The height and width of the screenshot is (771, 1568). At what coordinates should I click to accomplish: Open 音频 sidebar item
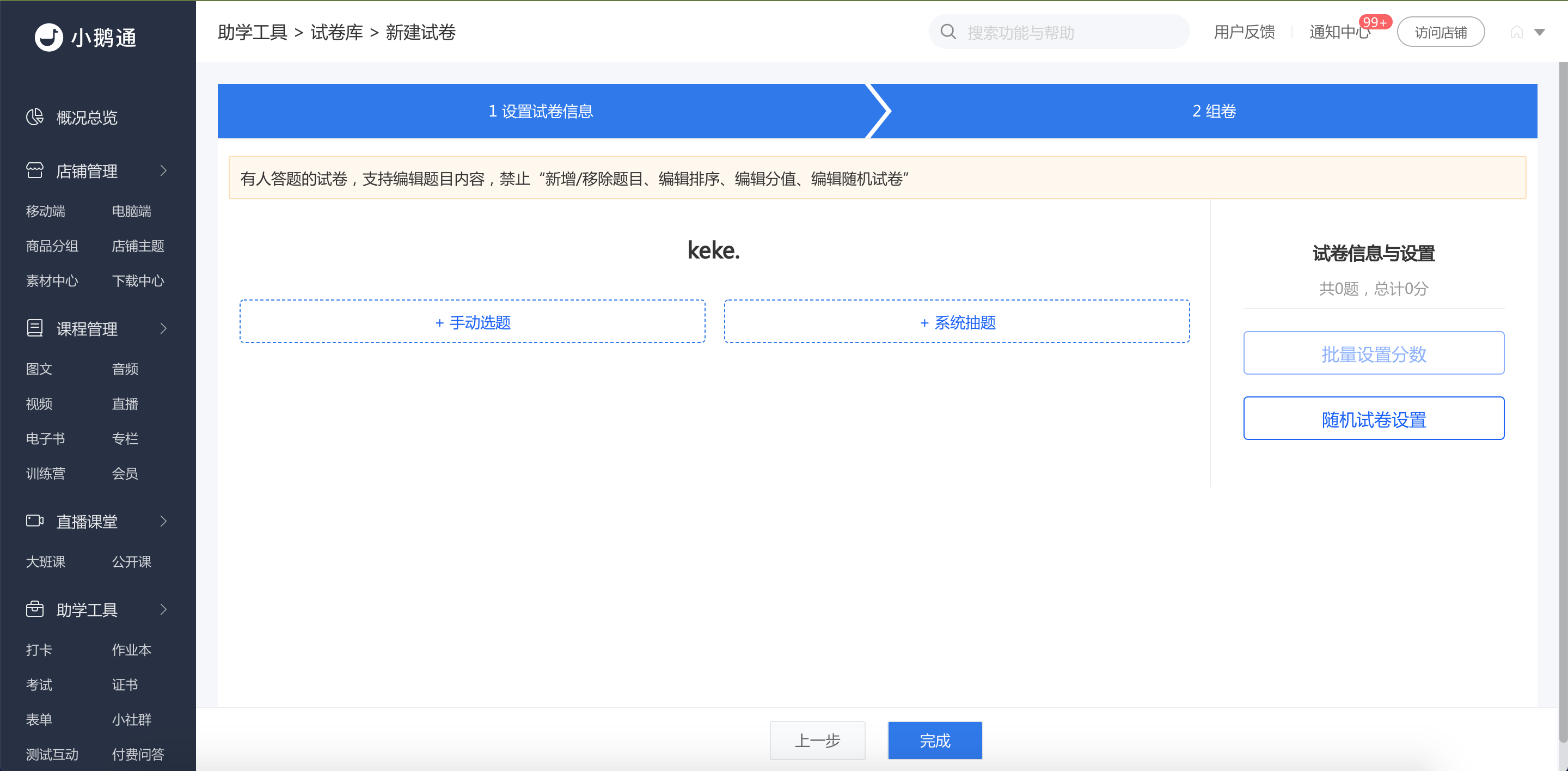tap(125, 369)
